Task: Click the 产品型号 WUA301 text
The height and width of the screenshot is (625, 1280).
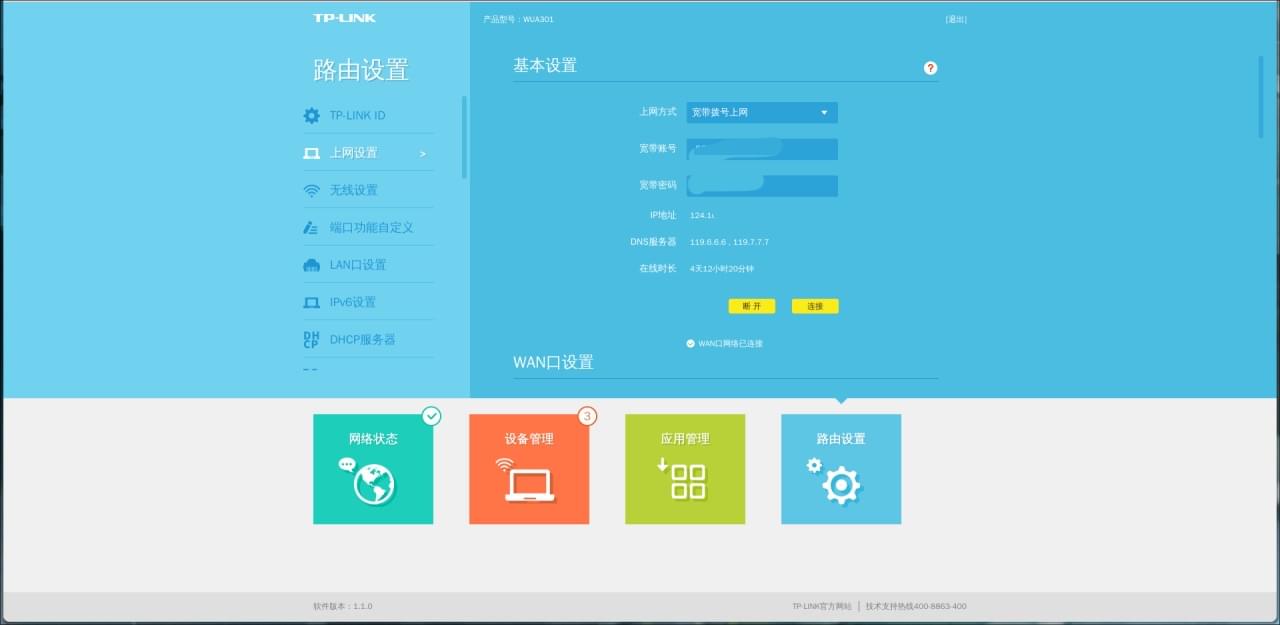Action: [x=518, y=19]
